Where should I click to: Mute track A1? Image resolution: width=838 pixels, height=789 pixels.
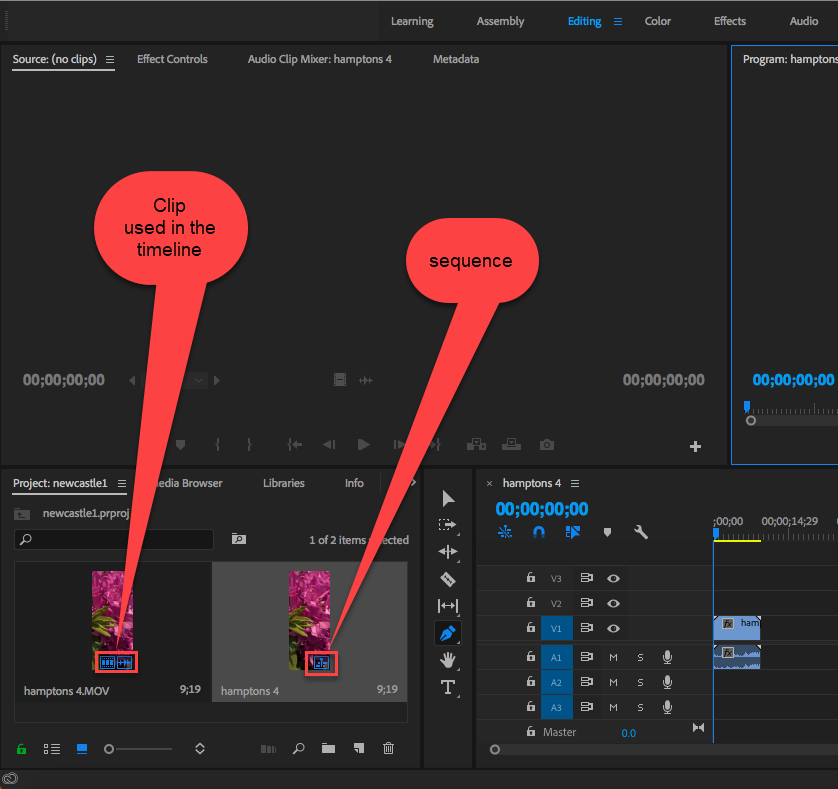click(x=614, y=658)
